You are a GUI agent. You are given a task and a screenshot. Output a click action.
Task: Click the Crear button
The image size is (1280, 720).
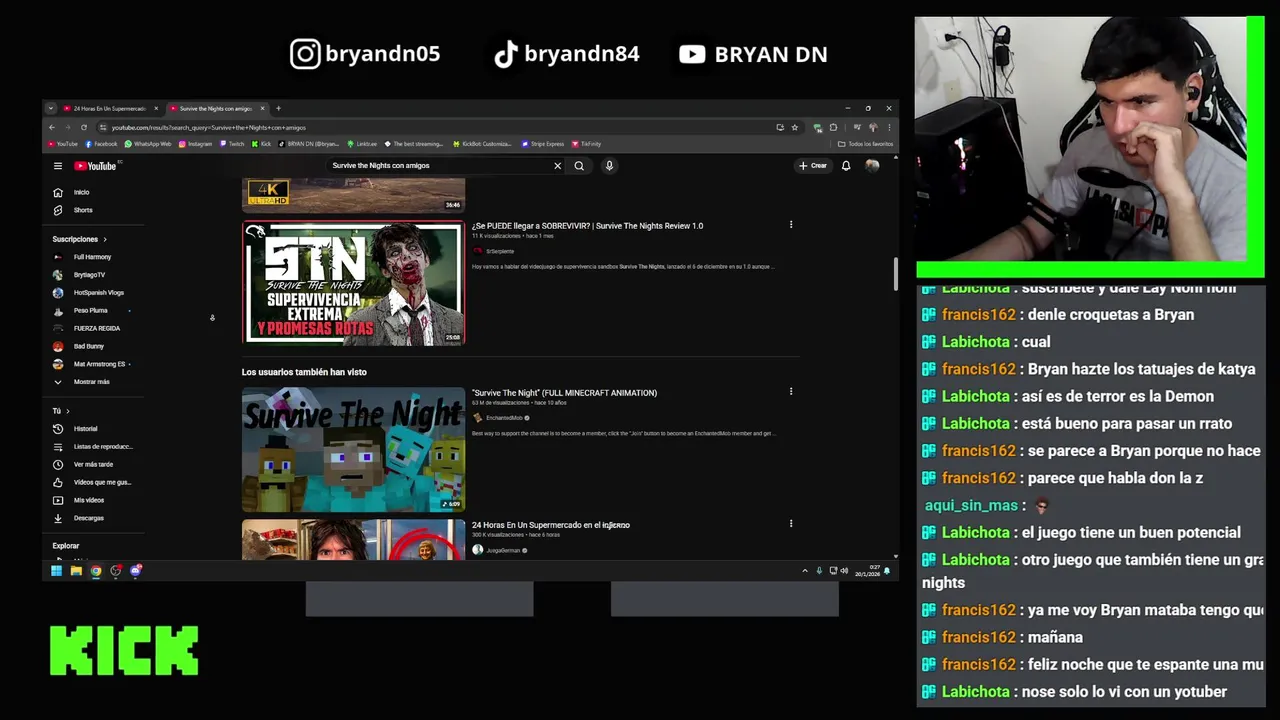813,166
